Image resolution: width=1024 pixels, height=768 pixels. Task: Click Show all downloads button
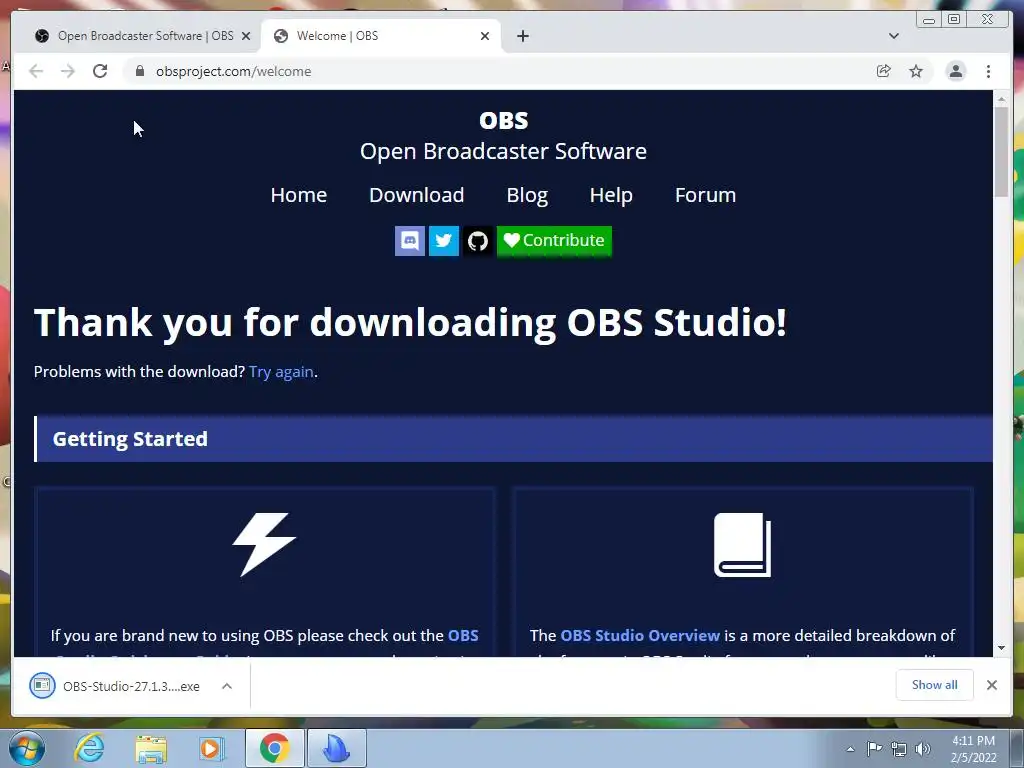click(935, 685)
